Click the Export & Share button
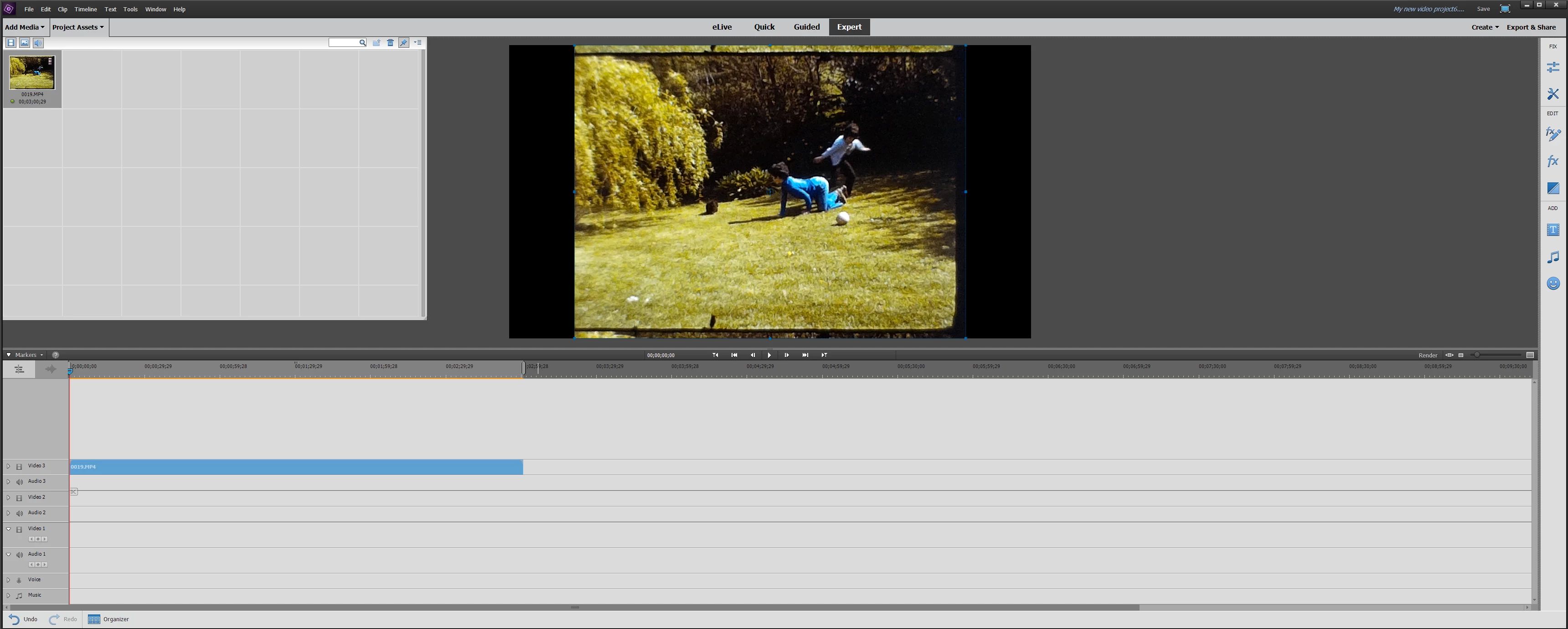Image resolution: width=1568 pixels, height=629 pixels. pos(1531,27)
